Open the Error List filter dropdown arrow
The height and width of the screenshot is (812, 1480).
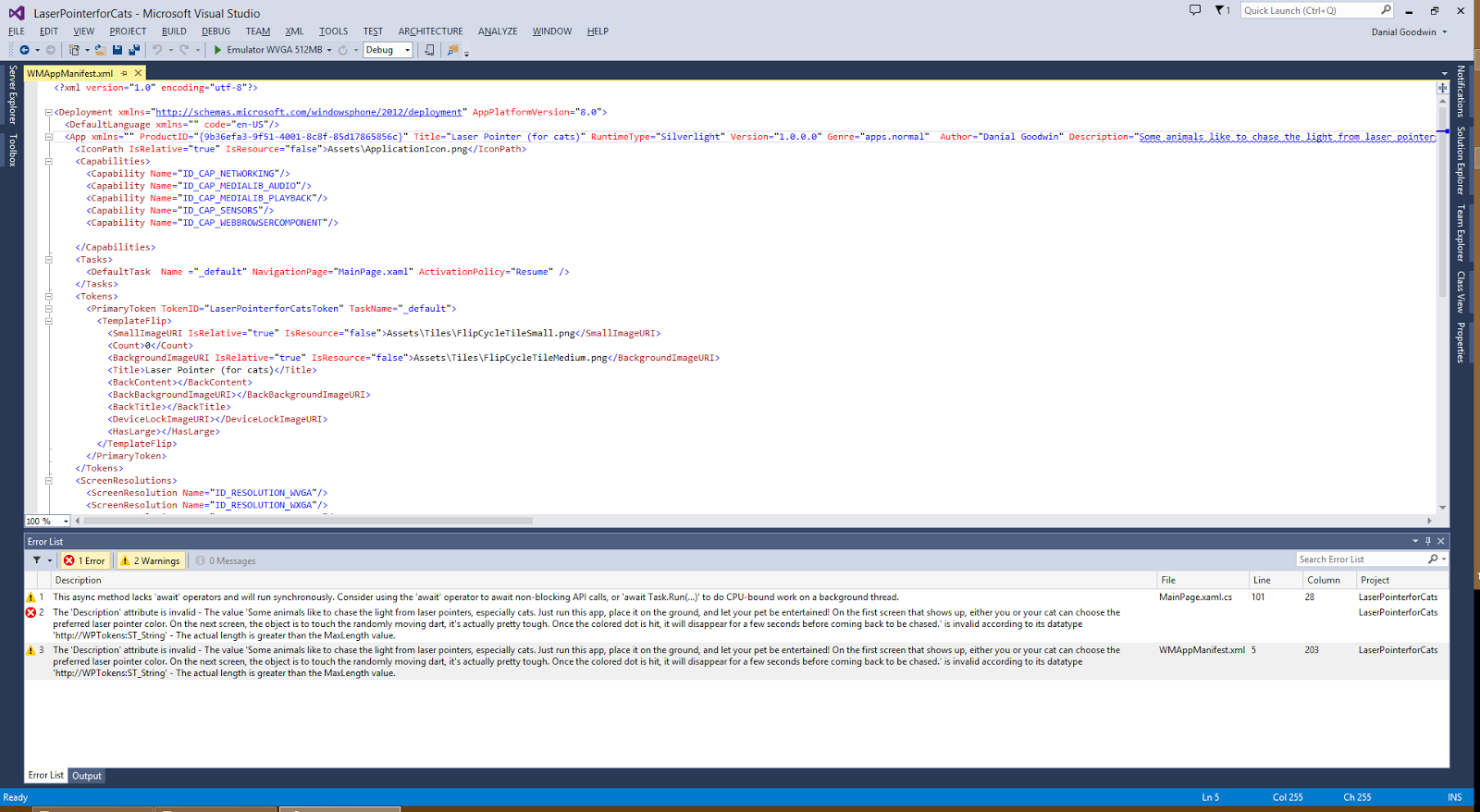[x=50, y=560]
